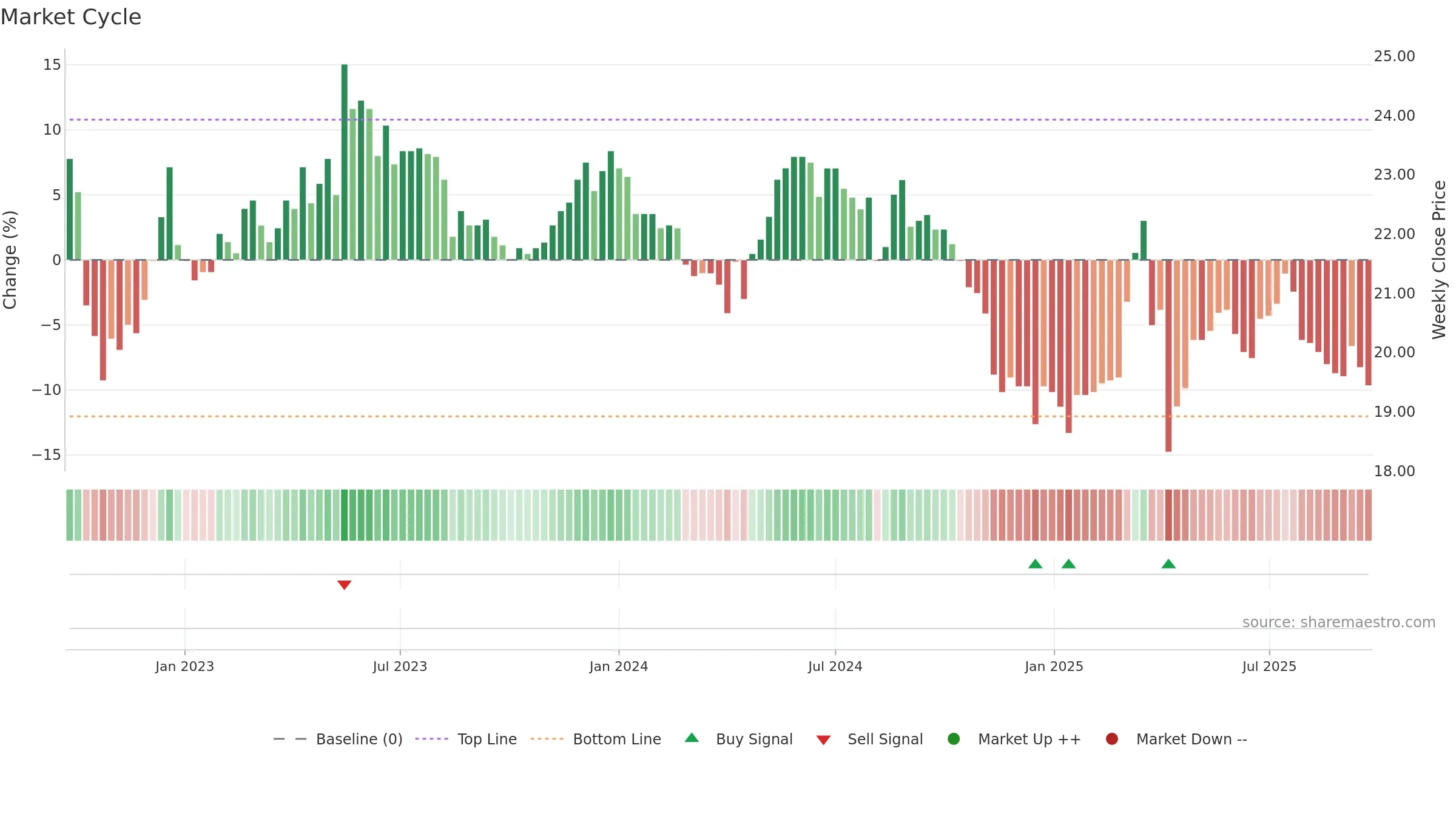This screenshot has width=1456, height=819.
Task: Select the first buy signal marker before Jan 2025
Action: coord(1036,564)
